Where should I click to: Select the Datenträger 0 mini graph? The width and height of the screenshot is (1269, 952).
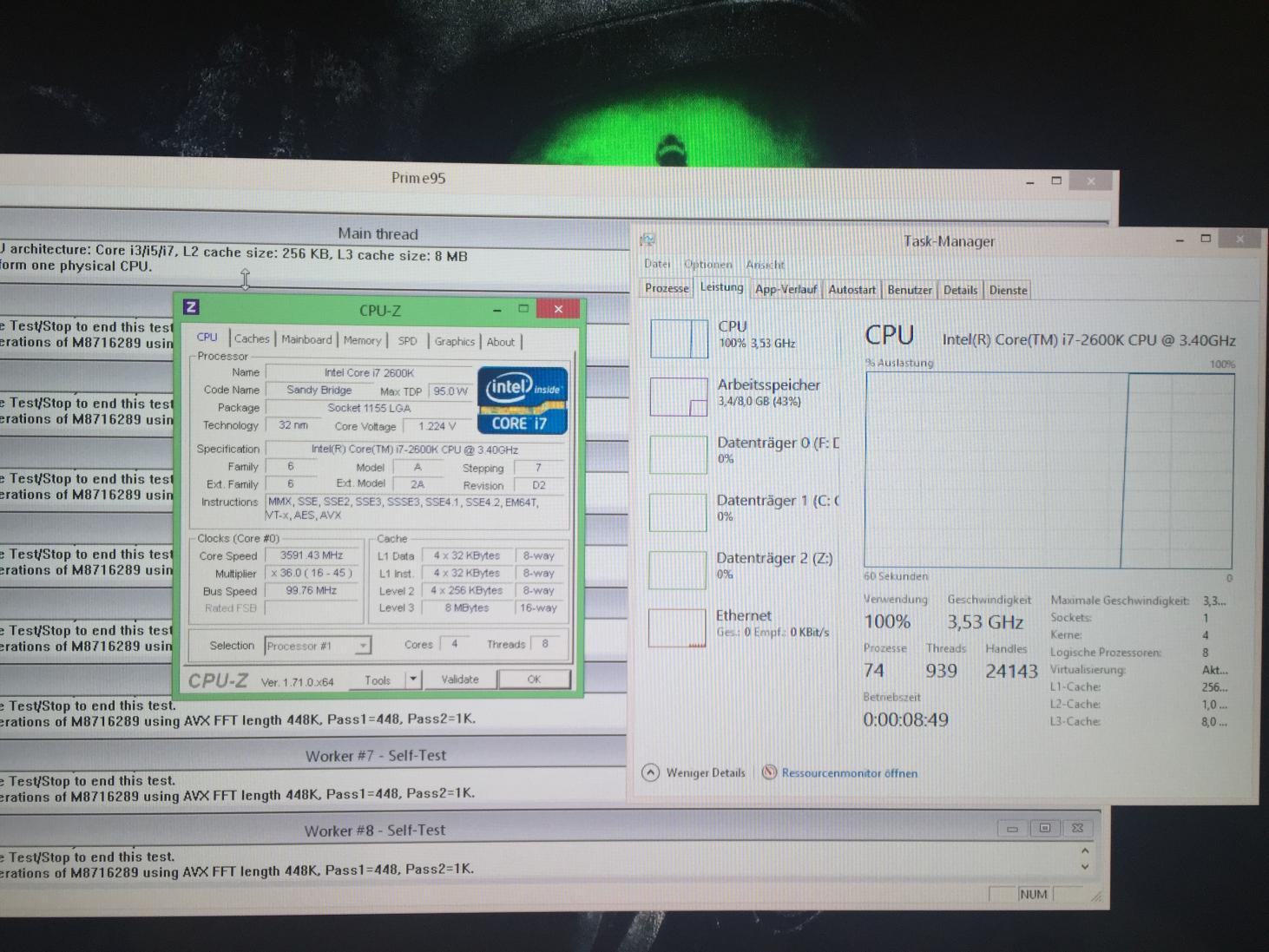tap(679, 455)
